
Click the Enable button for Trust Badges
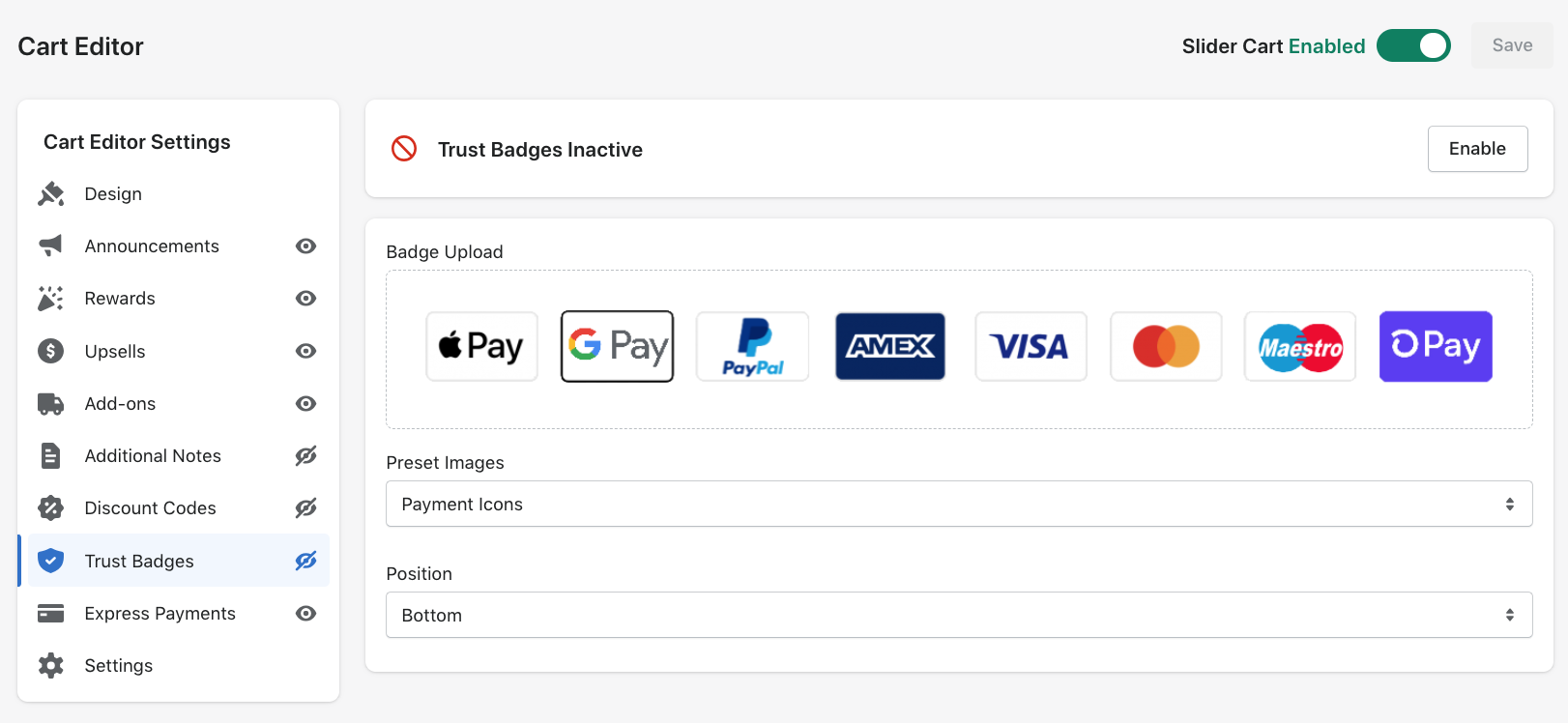[x=1477, y=149]
